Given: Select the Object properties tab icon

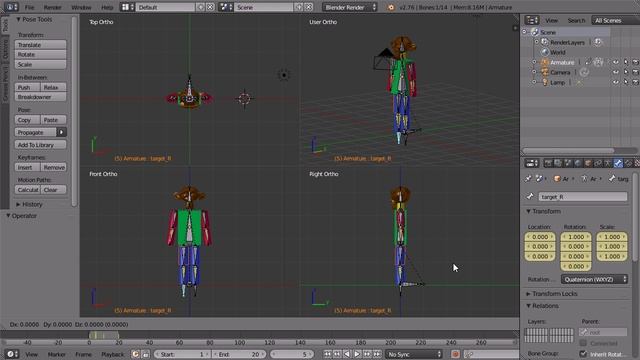Looking at the screenshot, I should point(588,163).
